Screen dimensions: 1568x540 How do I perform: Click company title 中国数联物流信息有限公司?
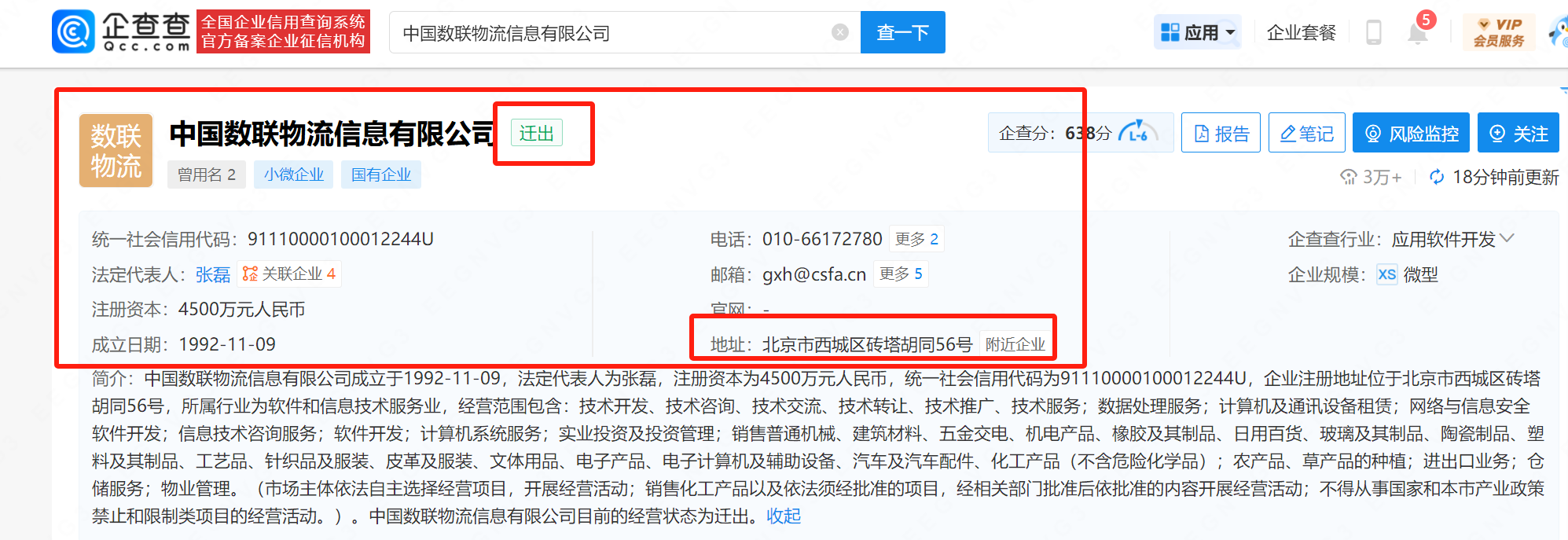(x=332, y=133)
